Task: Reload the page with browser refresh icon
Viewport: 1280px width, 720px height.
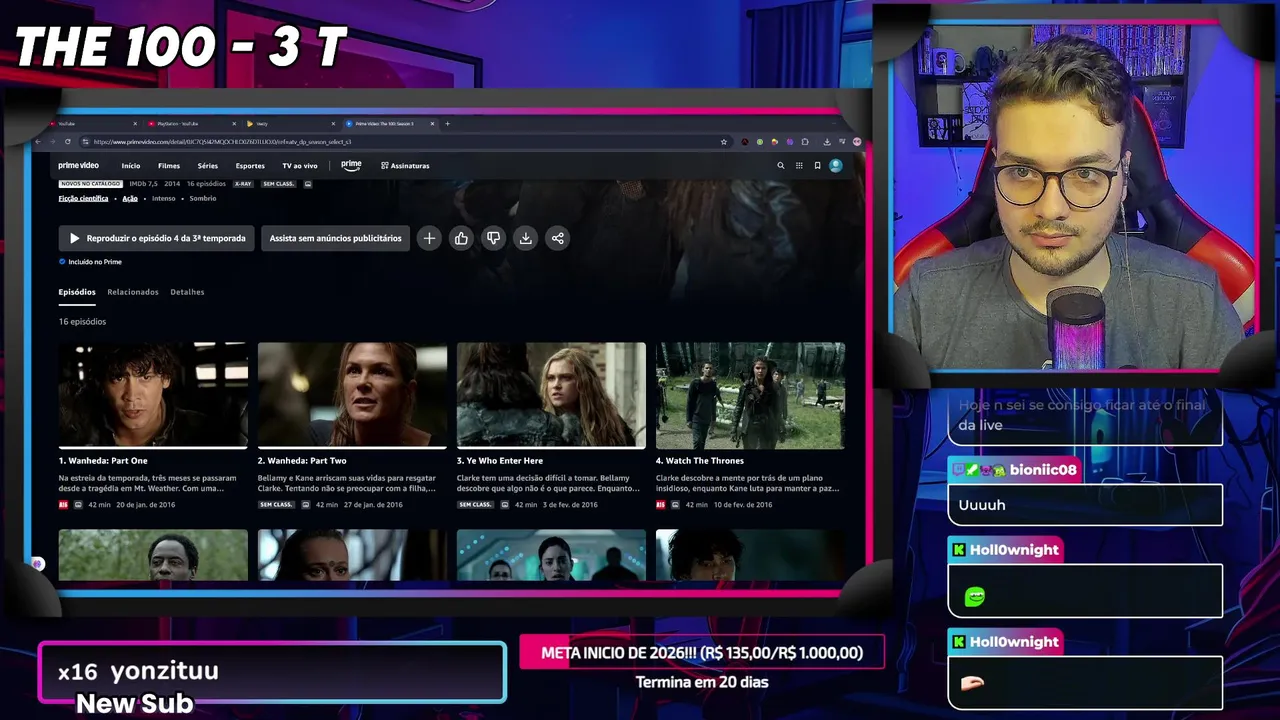Action: coord(68,142)
